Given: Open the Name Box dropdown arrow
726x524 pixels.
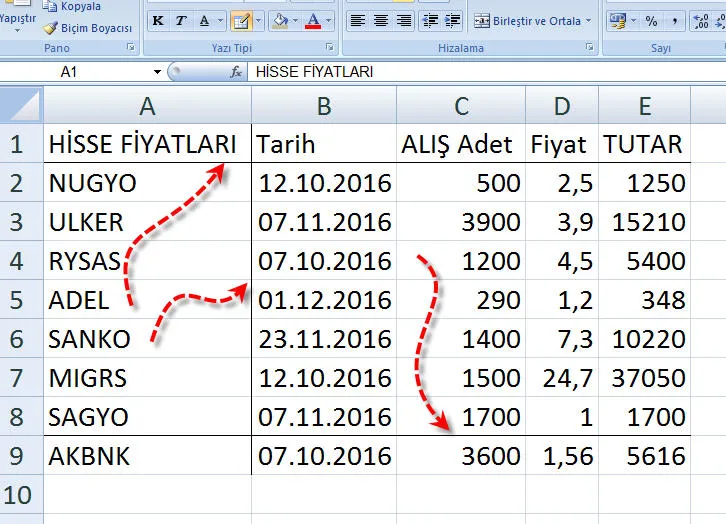Looking at the screenshot, I should 157,72.
